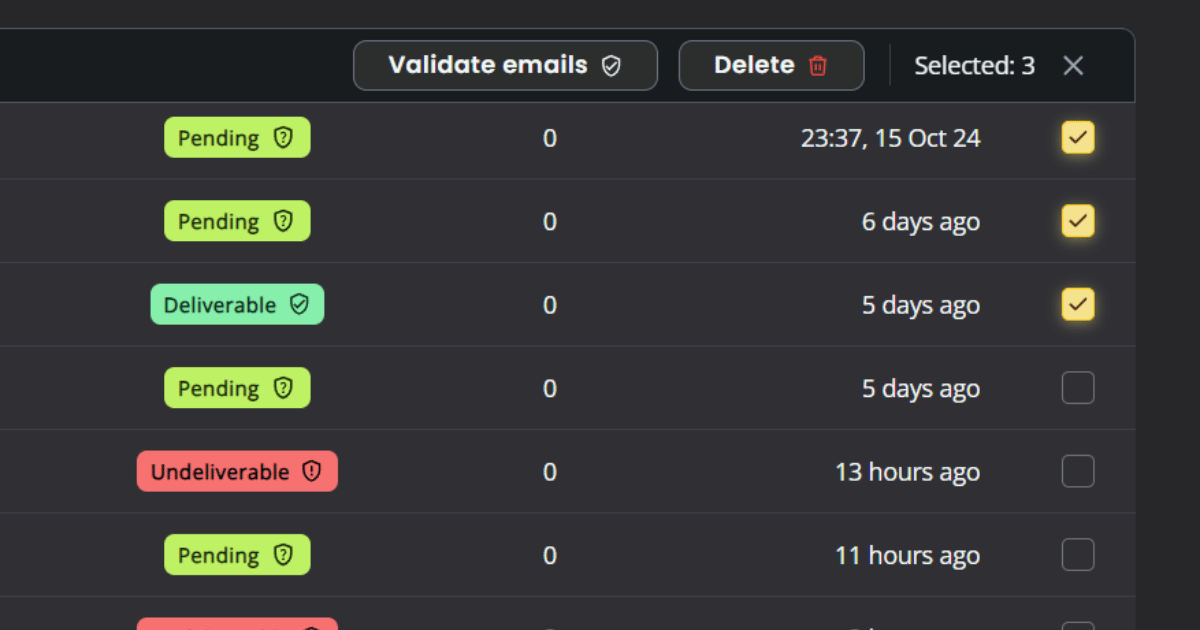Clear selection with the X next to Selected: 3
Screen dimensions: 1200x630
tap(1073, 65)
